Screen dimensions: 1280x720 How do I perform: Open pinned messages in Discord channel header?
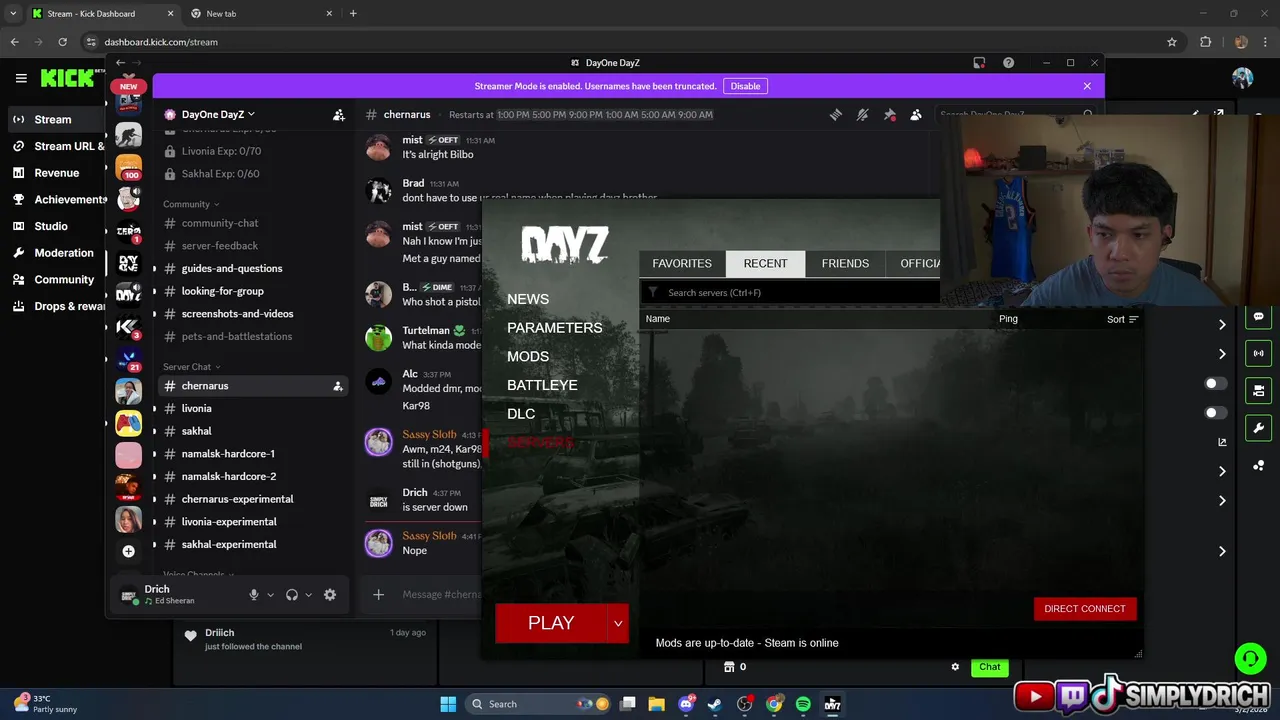890,115
